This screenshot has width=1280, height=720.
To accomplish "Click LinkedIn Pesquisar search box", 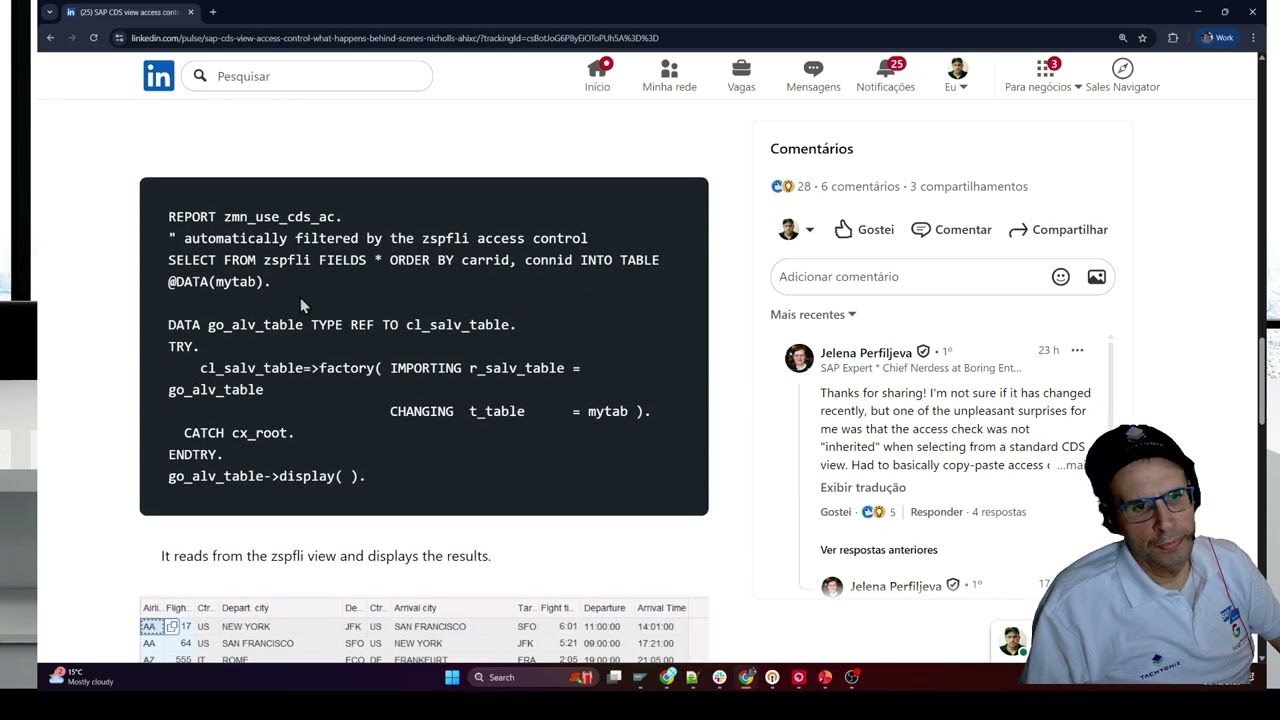I will [307, 76].
